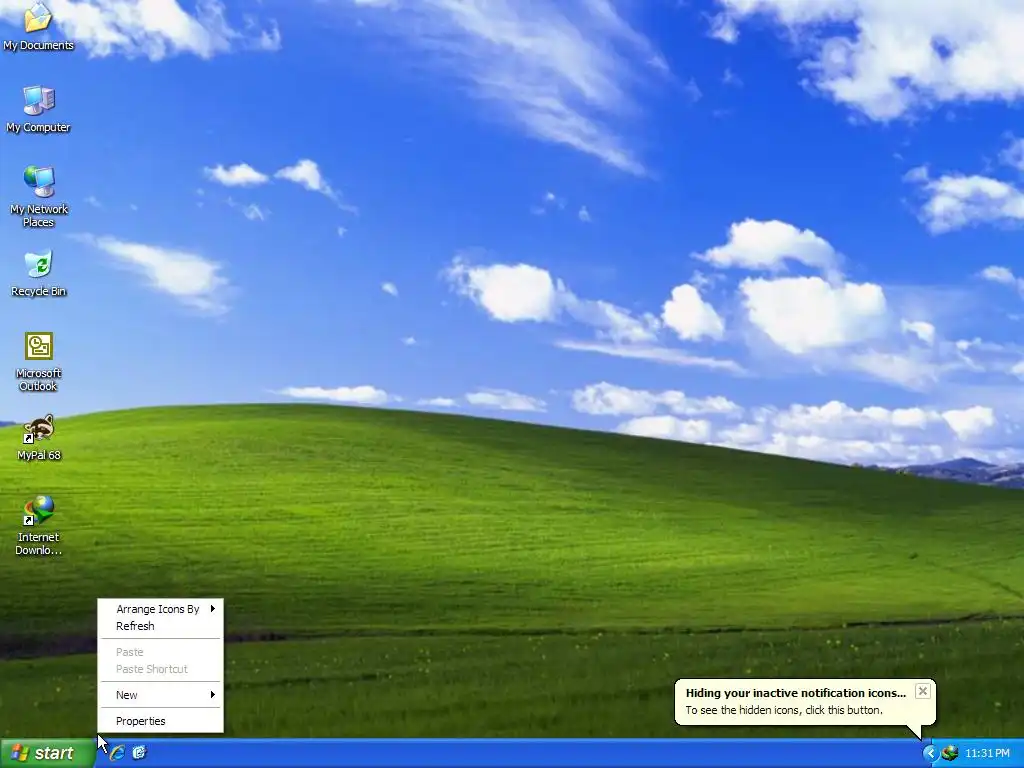Choose Refresh from the context menu
This screenshot has height=768, width=1024.
tap(161, 626)
